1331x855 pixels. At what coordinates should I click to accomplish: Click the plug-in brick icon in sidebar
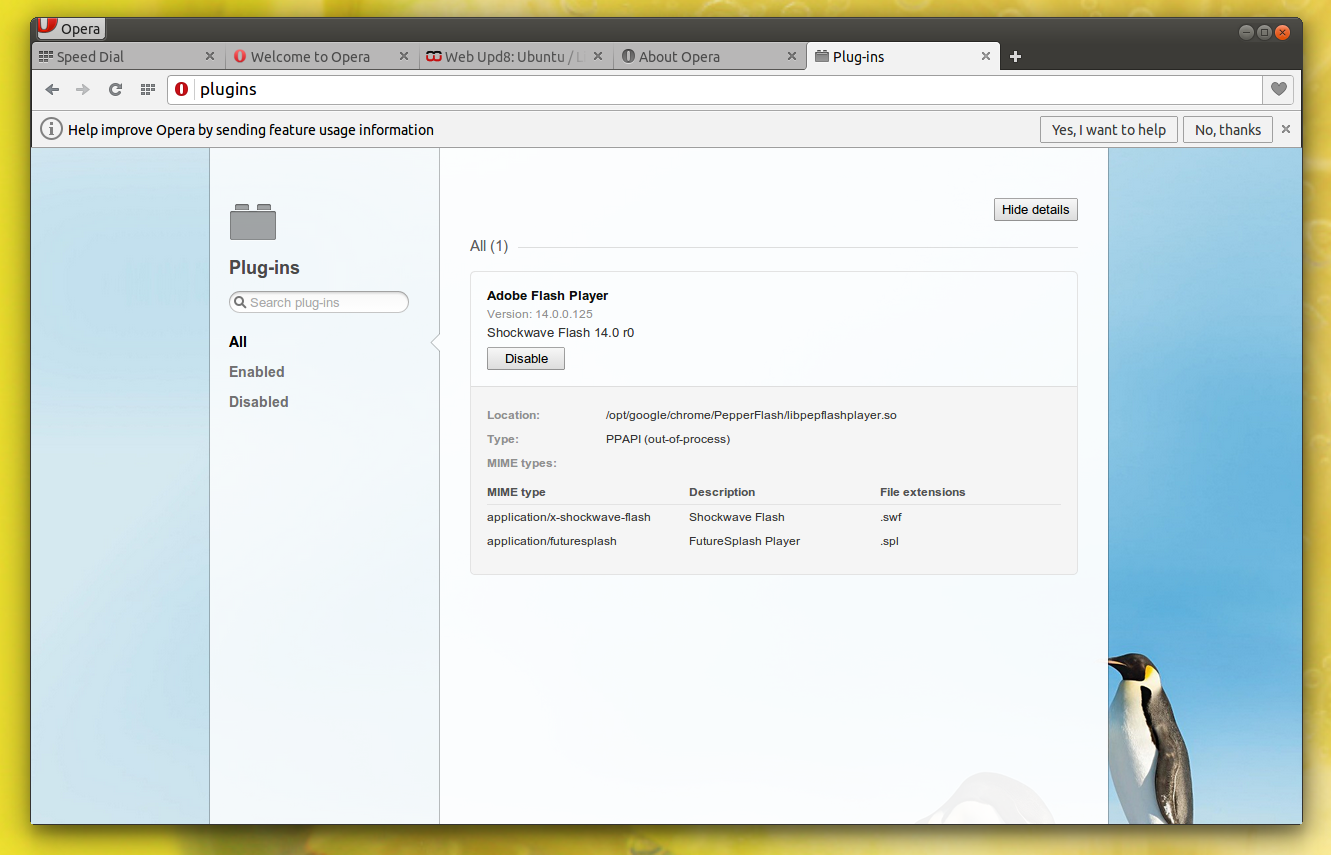(x=253, y=222)
